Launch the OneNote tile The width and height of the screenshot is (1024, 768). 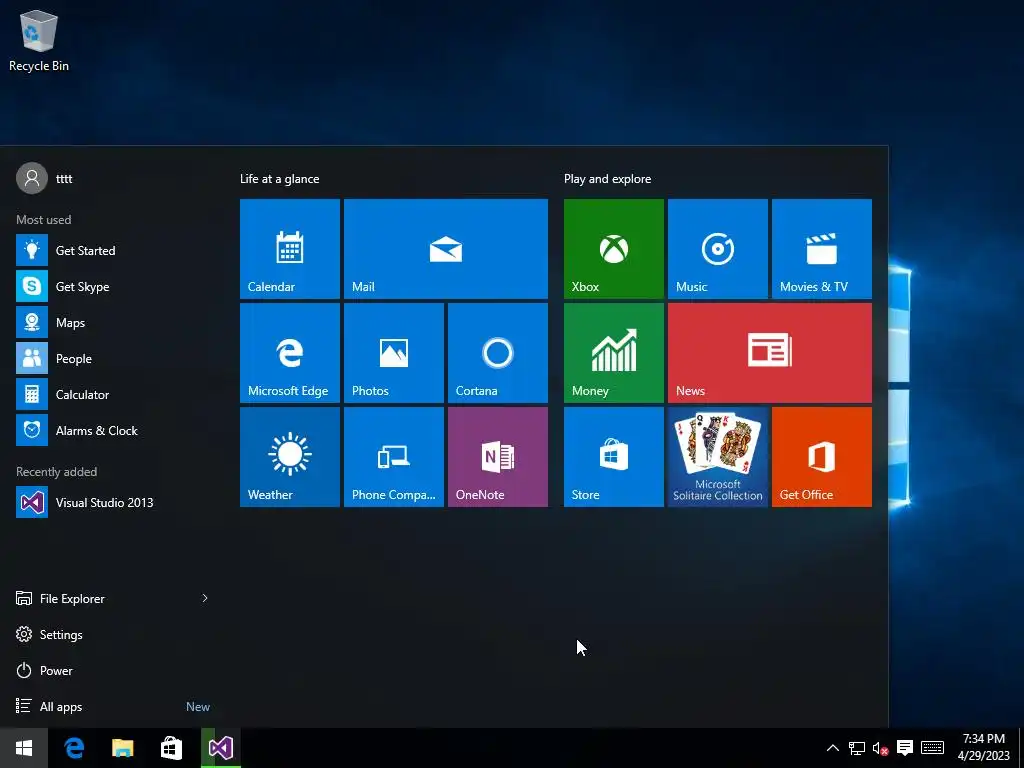coord(498,456)
